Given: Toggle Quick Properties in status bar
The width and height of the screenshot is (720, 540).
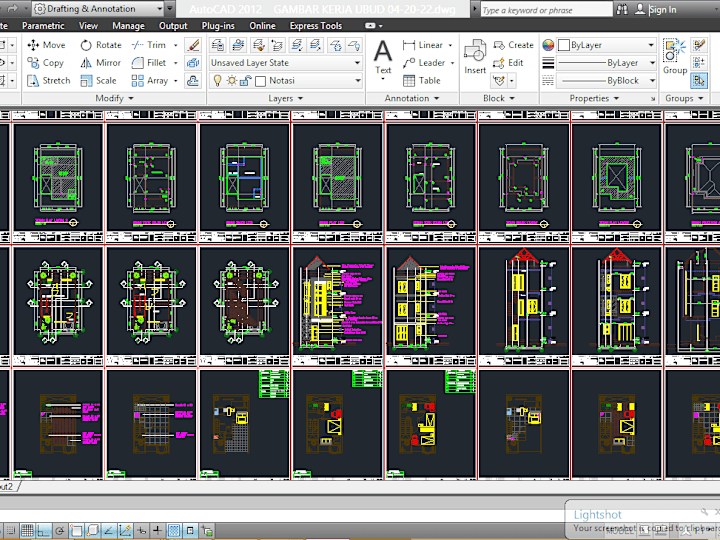Looking at the screenshot, I should point(190,531).
